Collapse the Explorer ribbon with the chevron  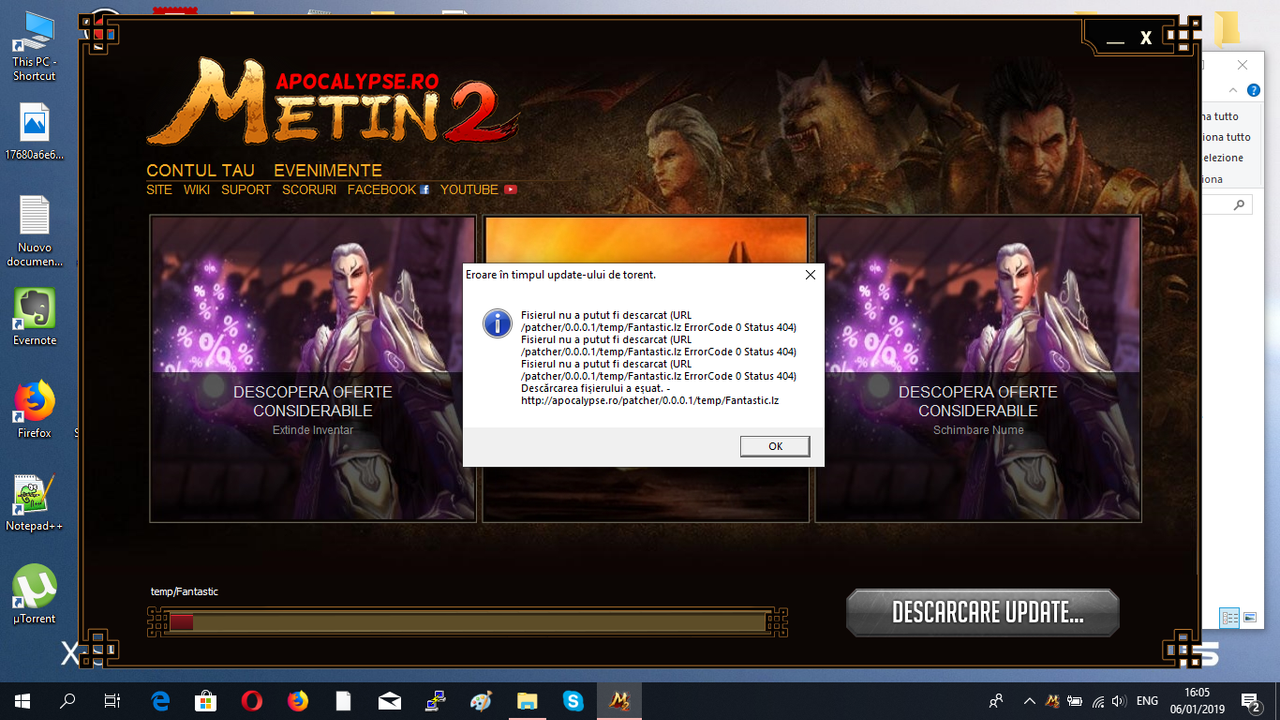1232,89
